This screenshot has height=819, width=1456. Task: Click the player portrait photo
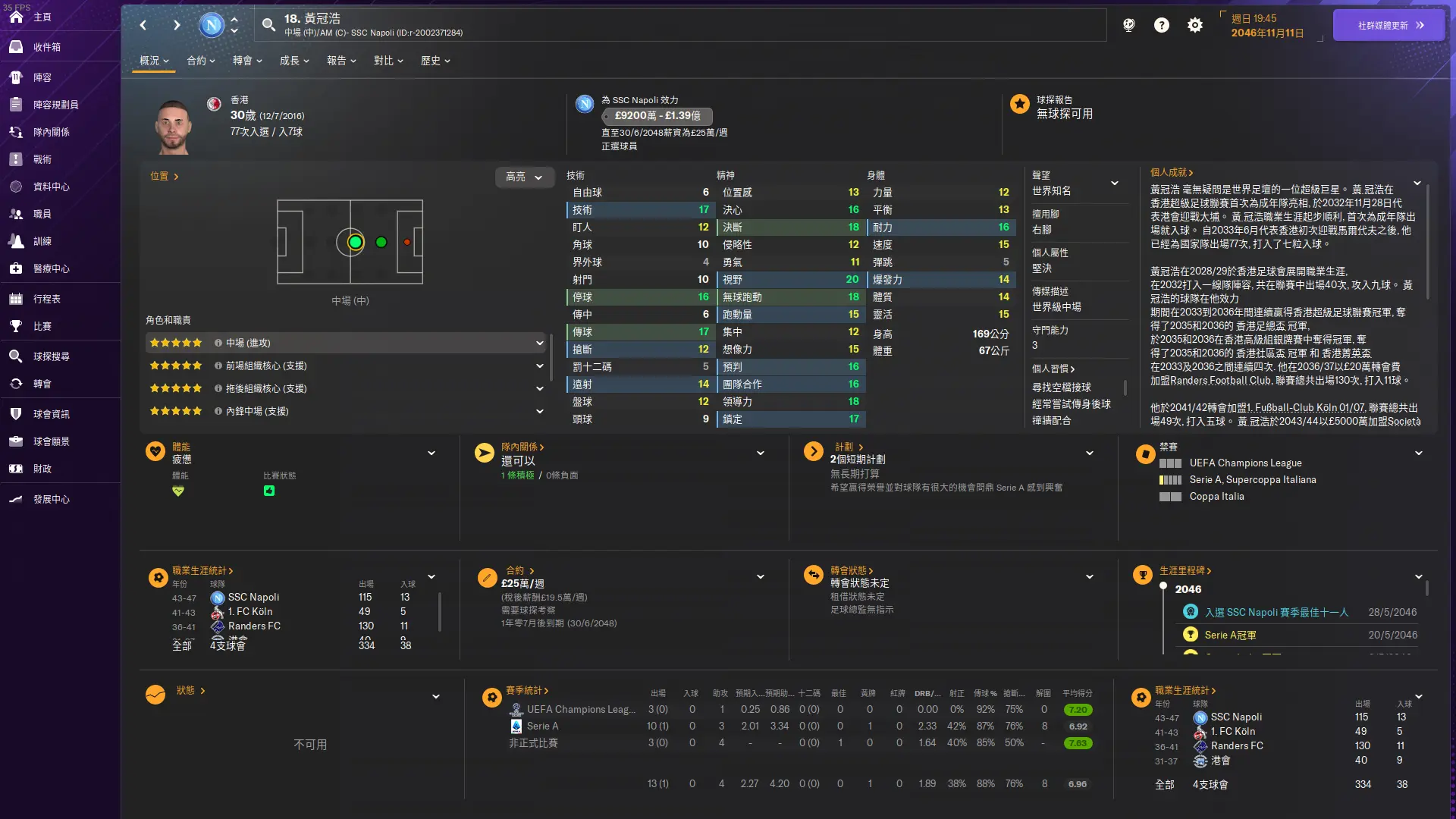click(x=173, y=126)
